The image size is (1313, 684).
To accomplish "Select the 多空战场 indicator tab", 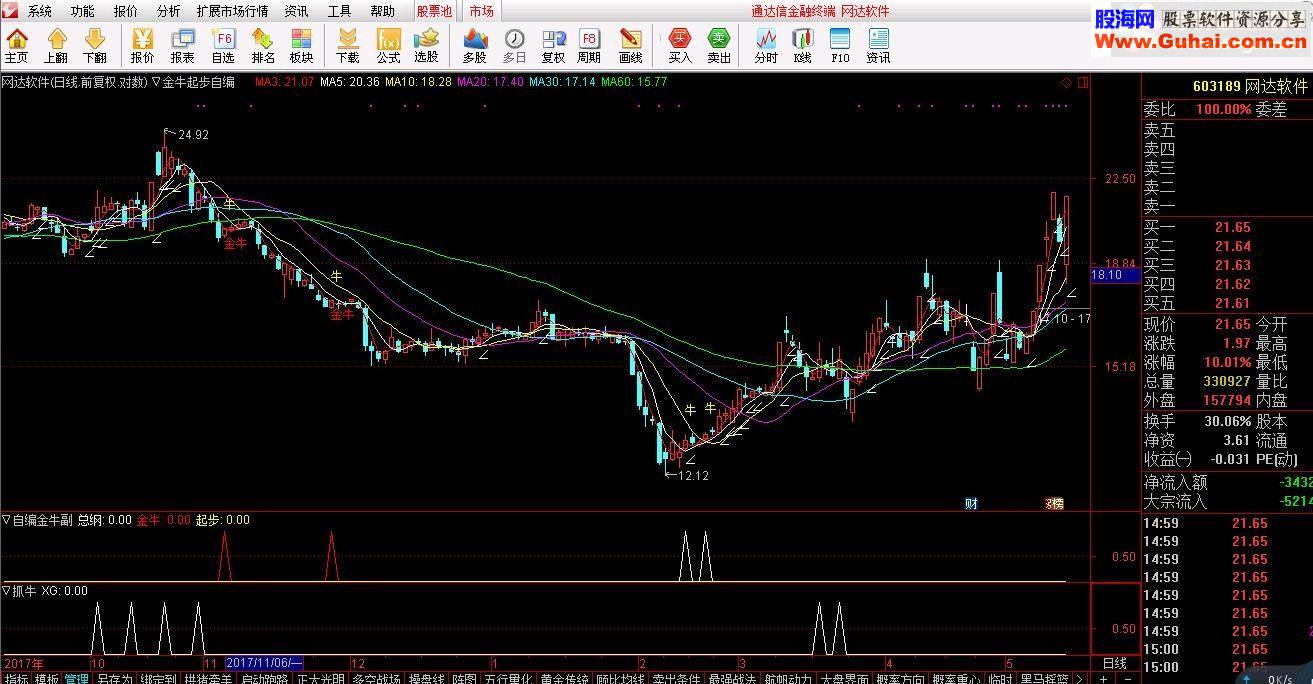I will (x=376, y=678).
